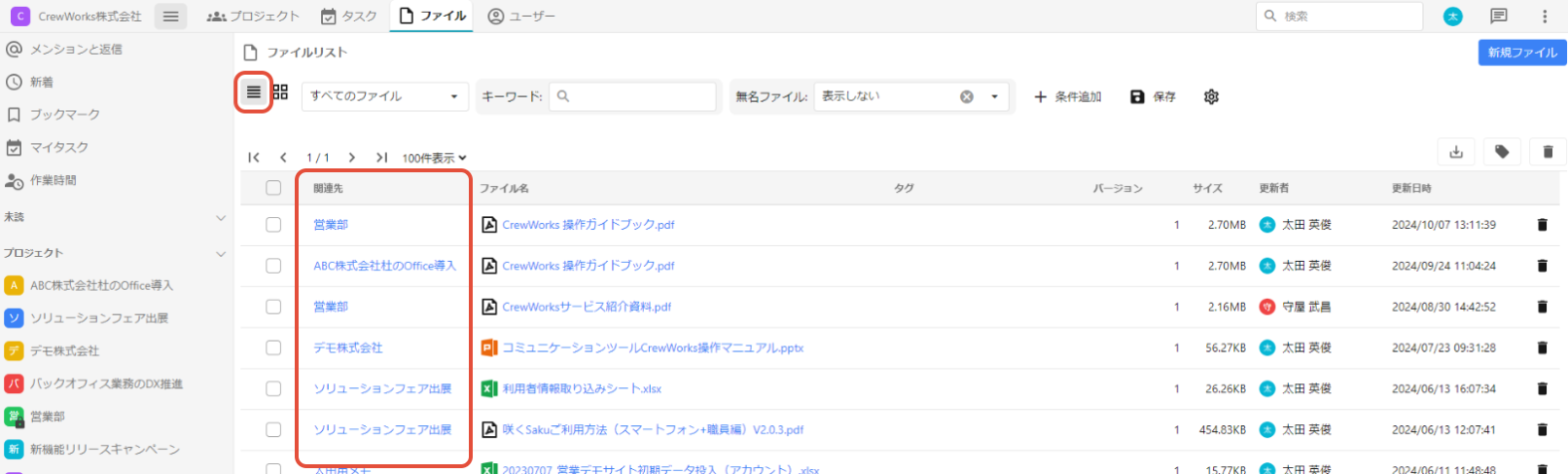Open the three-dot more options menu
This screenshot has height=474, width=1568.
[x=1545, y=17]
